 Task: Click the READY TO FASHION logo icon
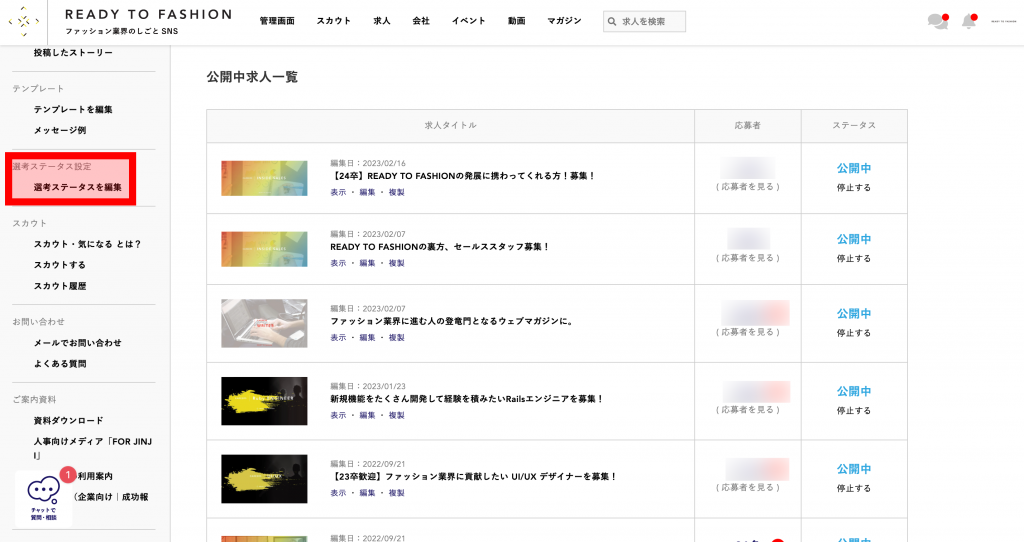point(24,21)
